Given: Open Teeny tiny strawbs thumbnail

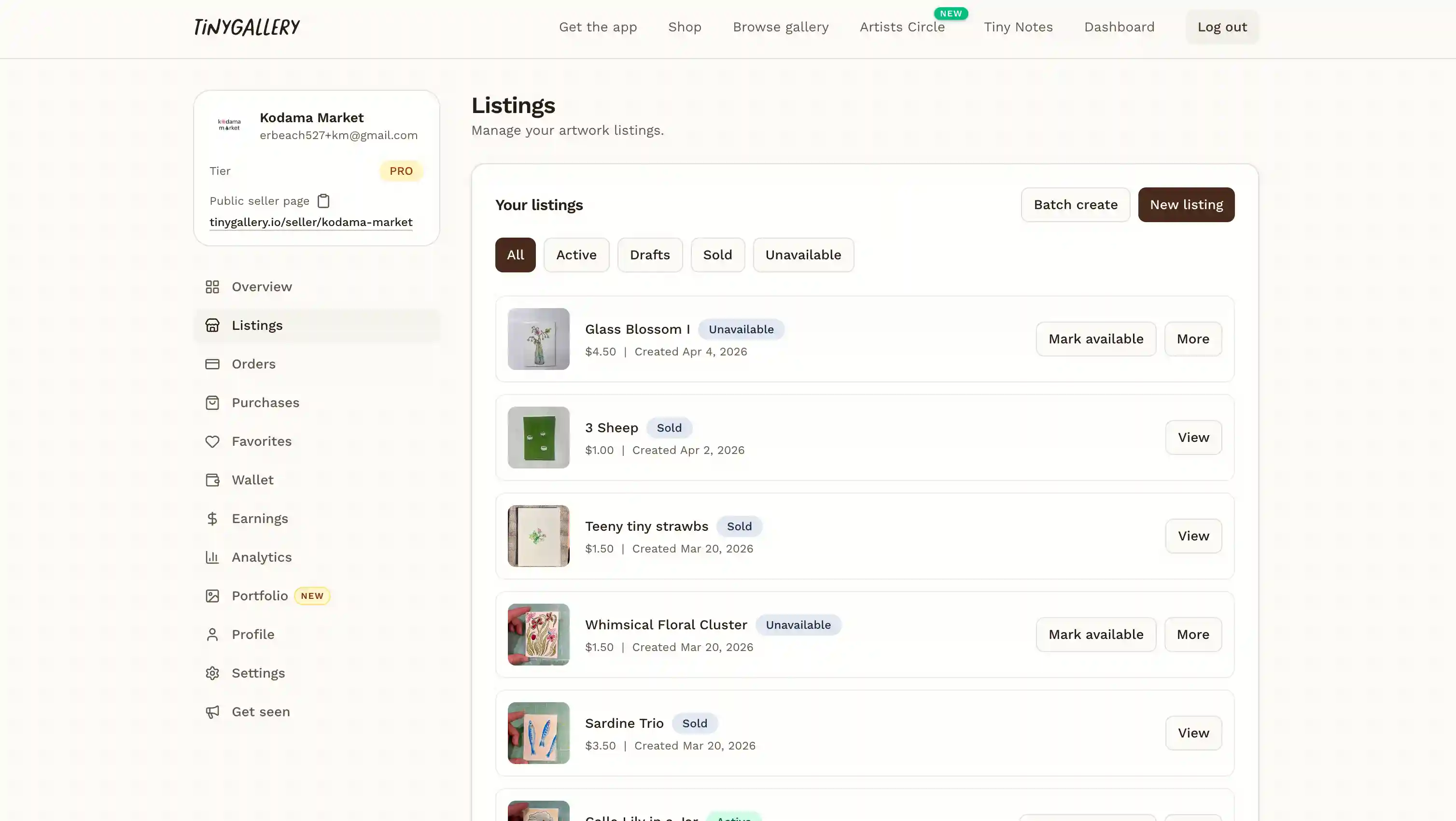Looking at the screenshot, I should click(538, 536).
